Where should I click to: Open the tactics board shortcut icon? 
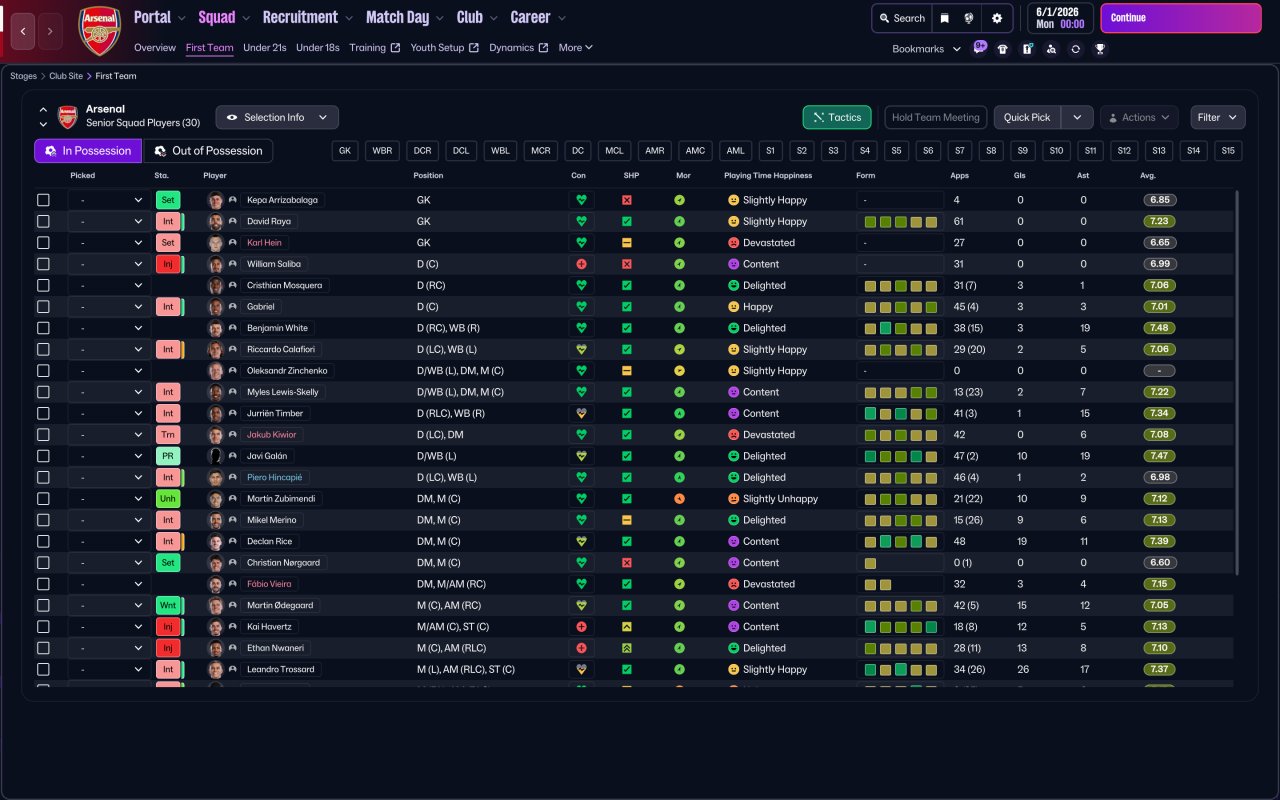coord(1027,49)
